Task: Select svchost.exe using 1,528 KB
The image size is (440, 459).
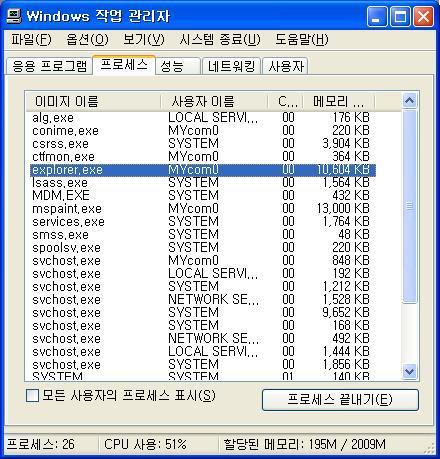Action: 203,300
